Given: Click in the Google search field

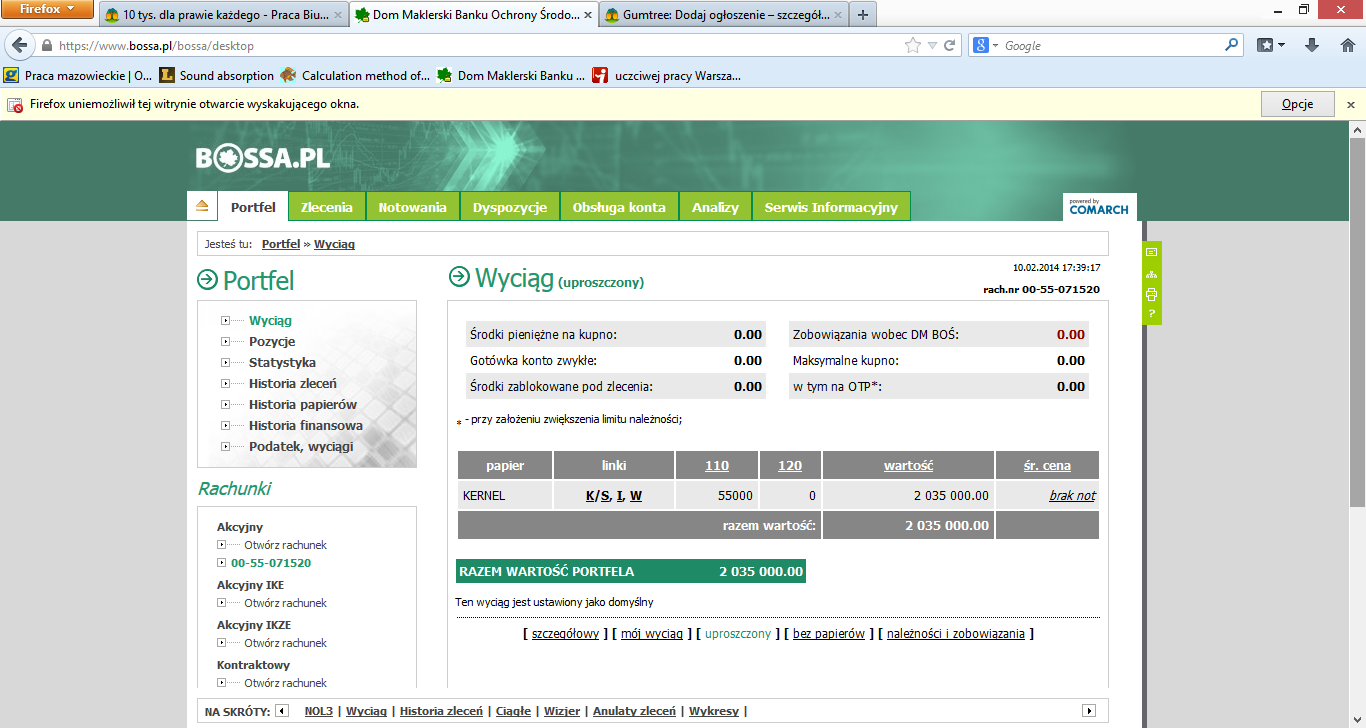Looking at the screenshot, I should (x=1110, y=45).
